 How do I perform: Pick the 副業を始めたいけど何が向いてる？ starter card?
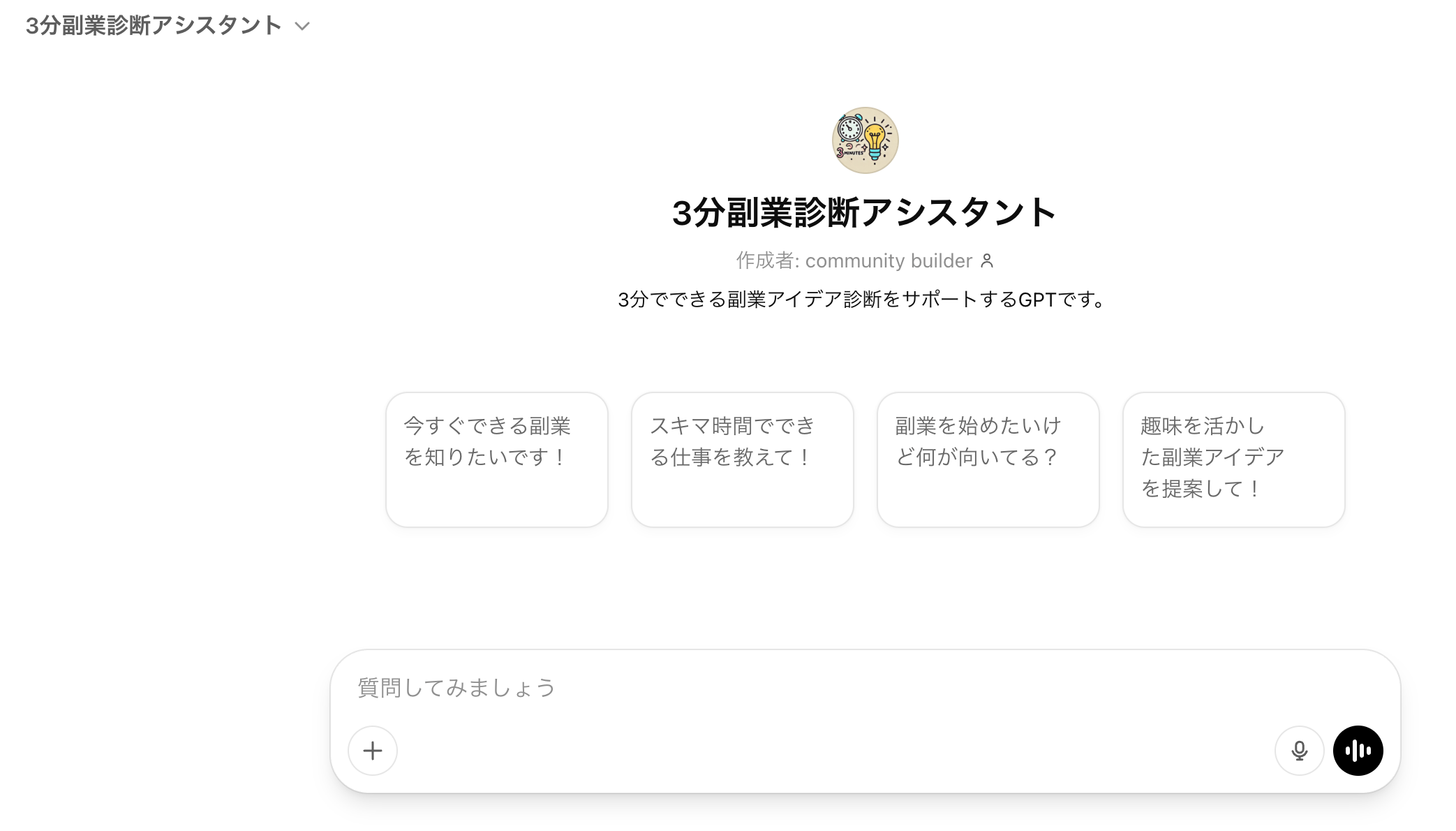[x=988, y=459]
